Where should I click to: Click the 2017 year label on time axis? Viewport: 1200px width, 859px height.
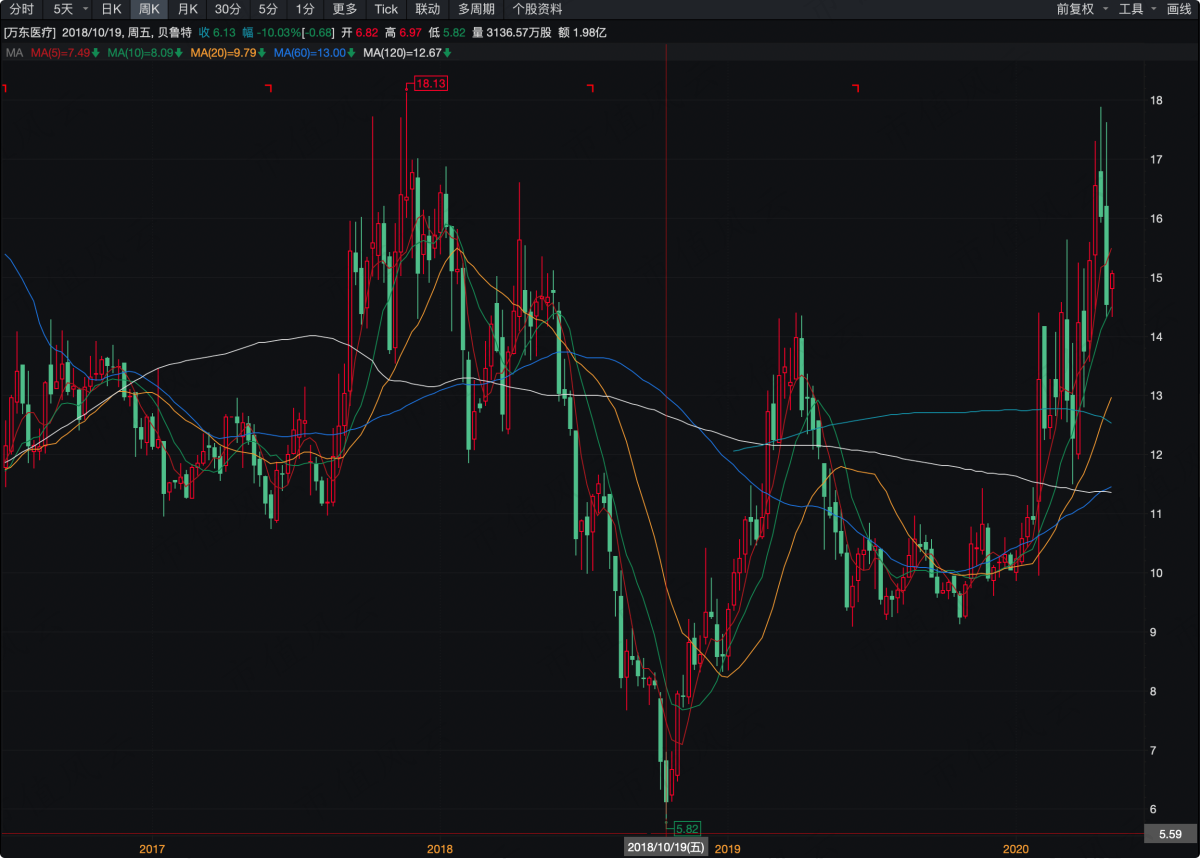(x=151, y=848)
